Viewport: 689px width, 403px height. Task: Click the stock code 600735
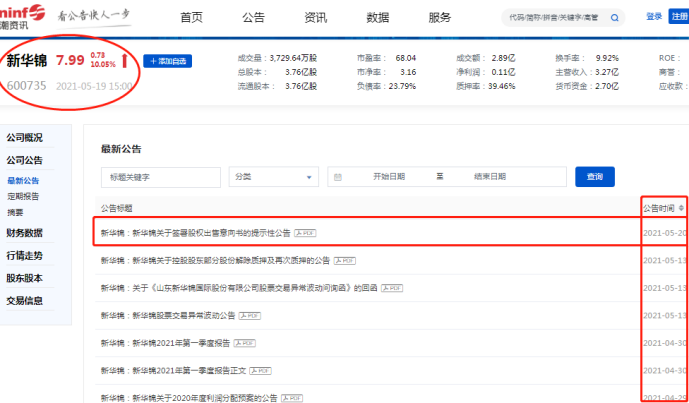[26, 85]
